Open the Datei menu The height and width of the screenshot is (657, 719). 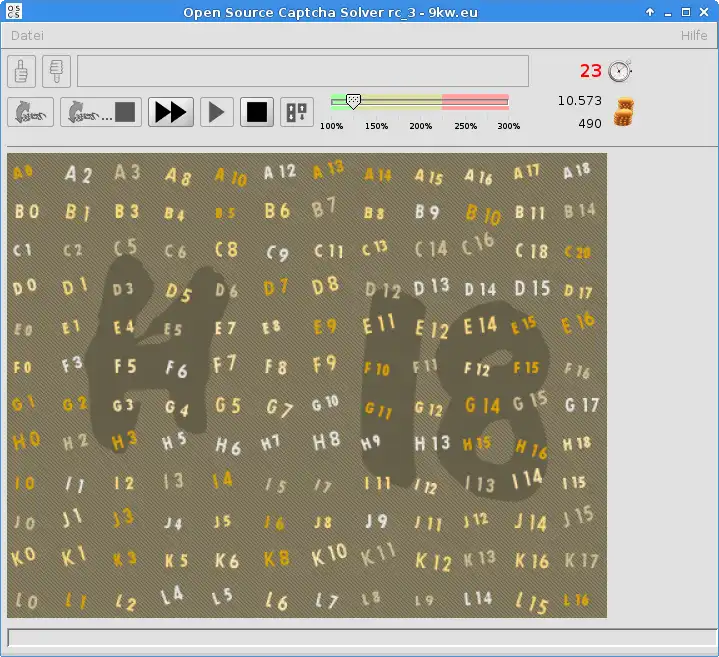(x=27, y=35)
